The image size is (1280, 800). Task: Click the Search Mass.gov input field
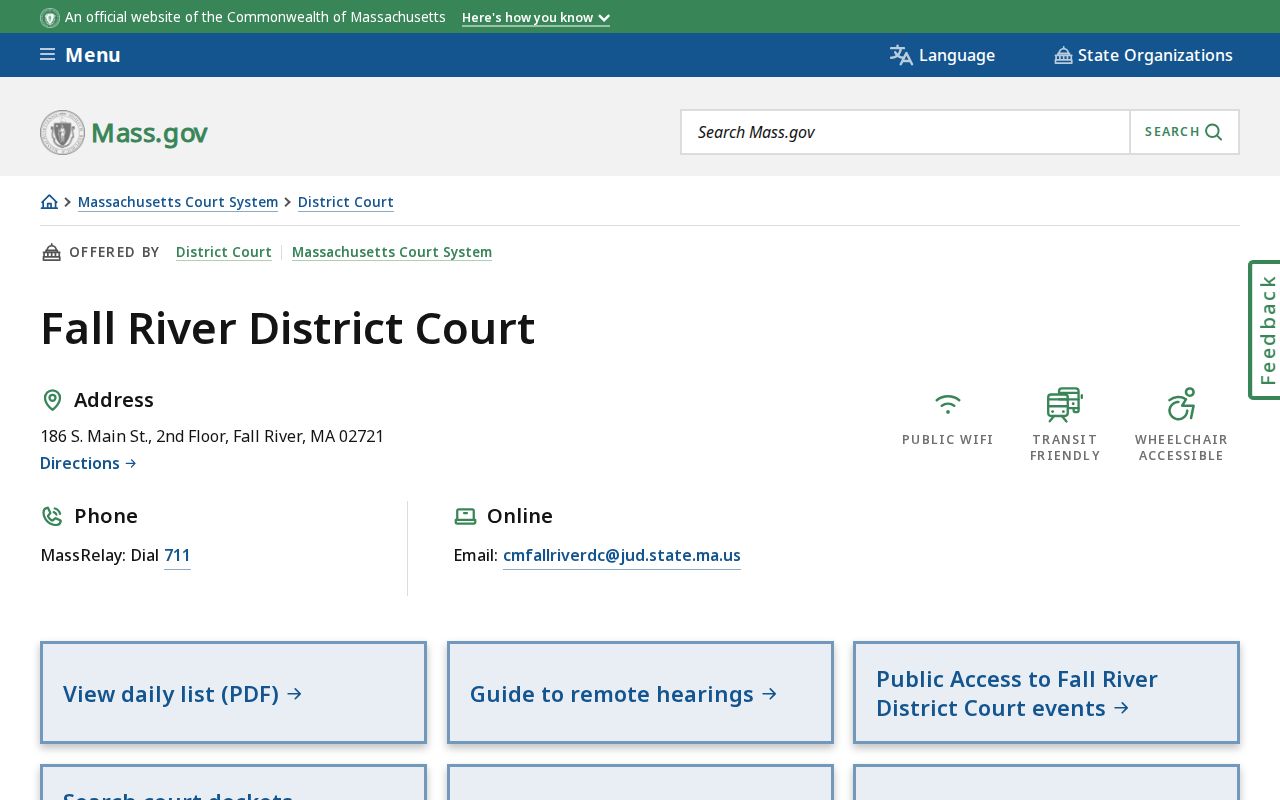tap(905, 132)
